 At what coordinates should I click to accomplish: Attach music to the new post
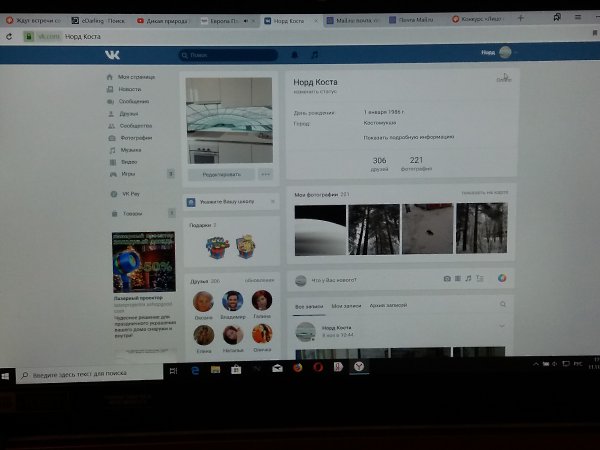click(x=467, y=278)
